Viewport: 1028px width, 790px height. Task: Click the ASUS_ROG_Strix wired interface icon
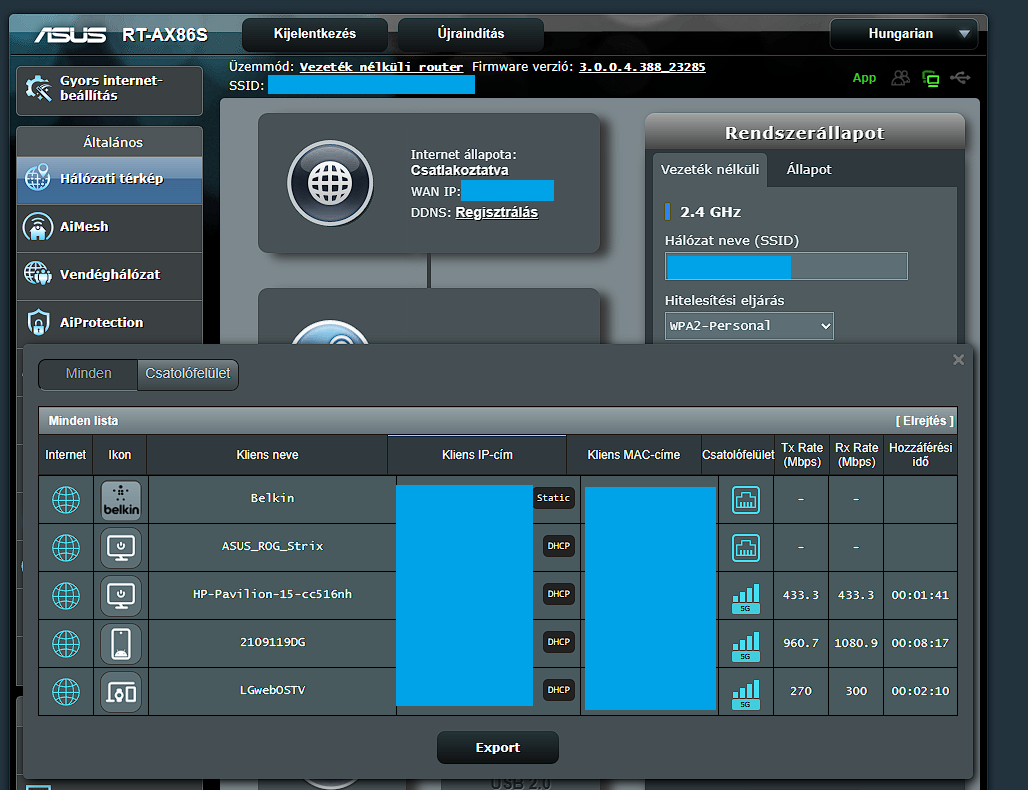coord(745,547)
